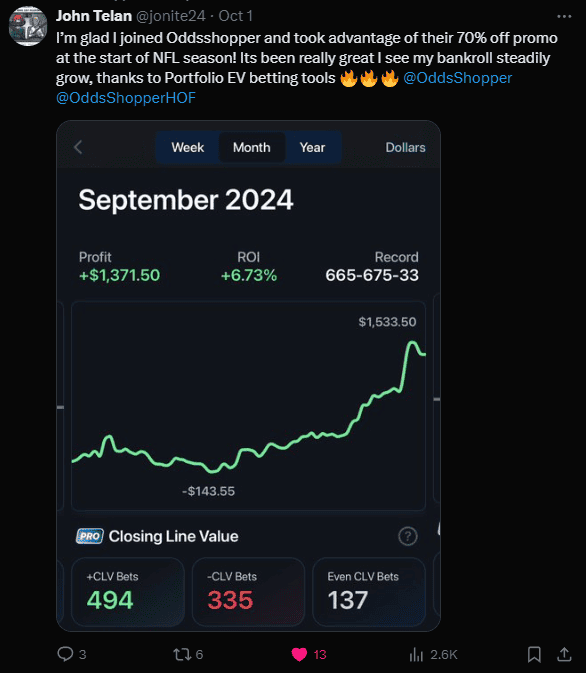This screenshot has width=586, height=673.
Task: Switch to the Week tab
Action: [x=188, y=147]
